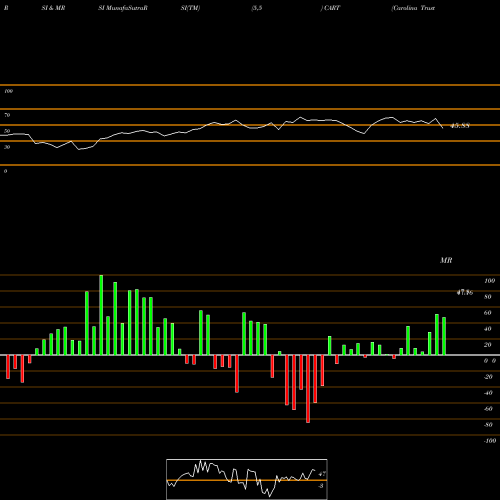
Task: Click the '20' tick on MR axis
Action: (x=488, y=345)
